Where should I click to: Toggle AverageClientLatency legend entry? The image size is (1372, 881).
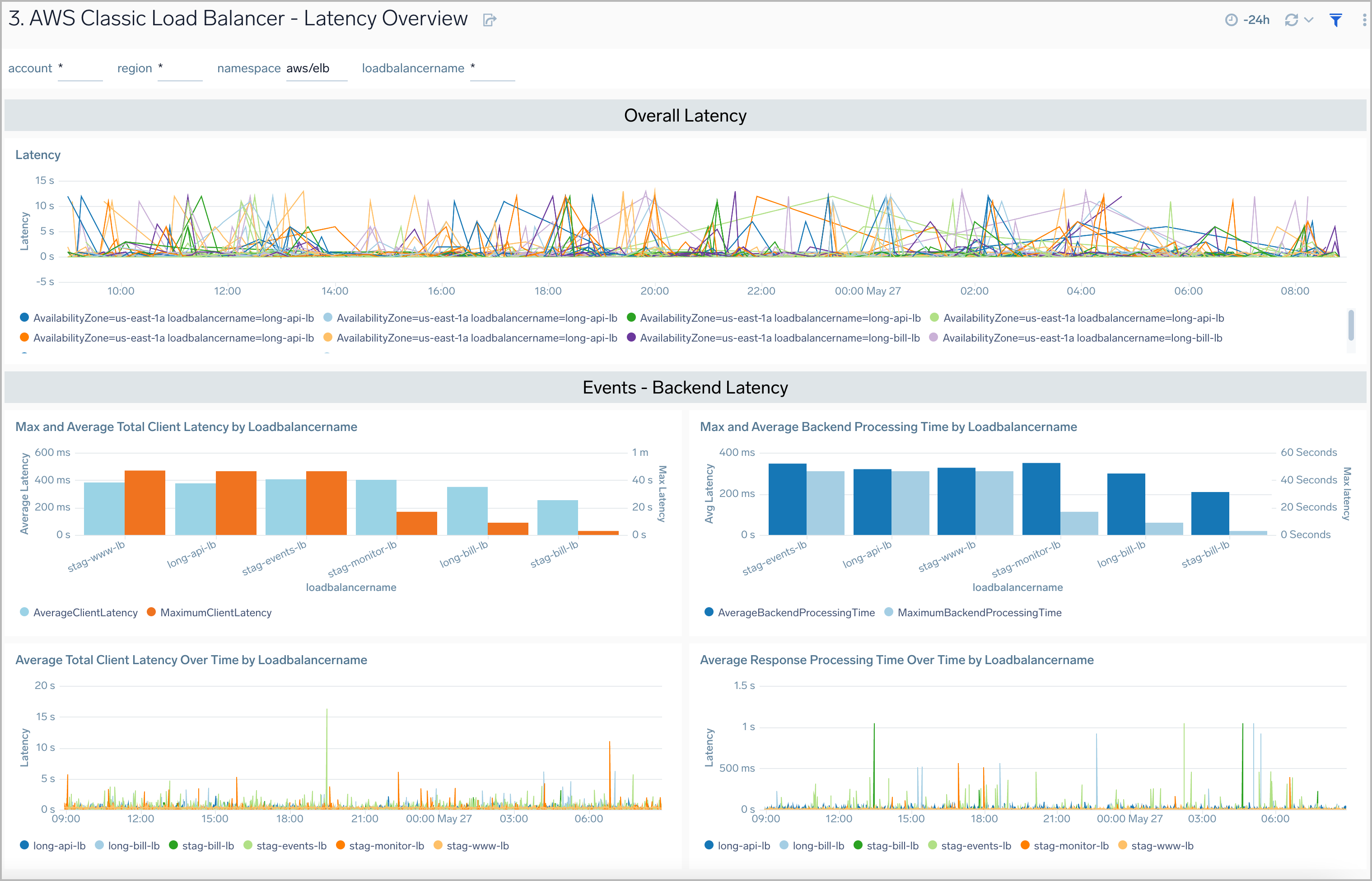(x=79, y=613)
